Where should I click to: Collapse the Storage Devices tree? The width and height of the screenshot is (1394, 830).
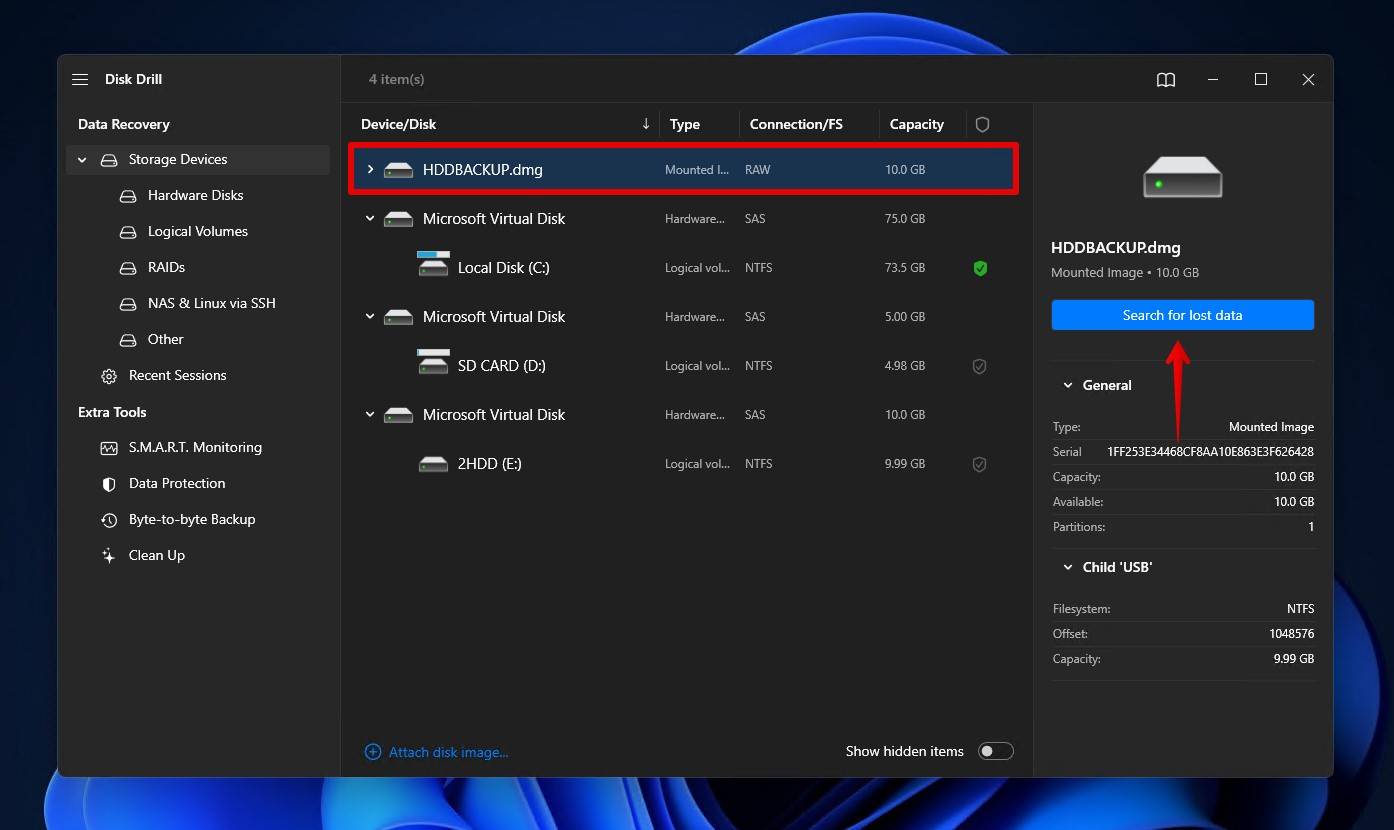click(82, 160)
